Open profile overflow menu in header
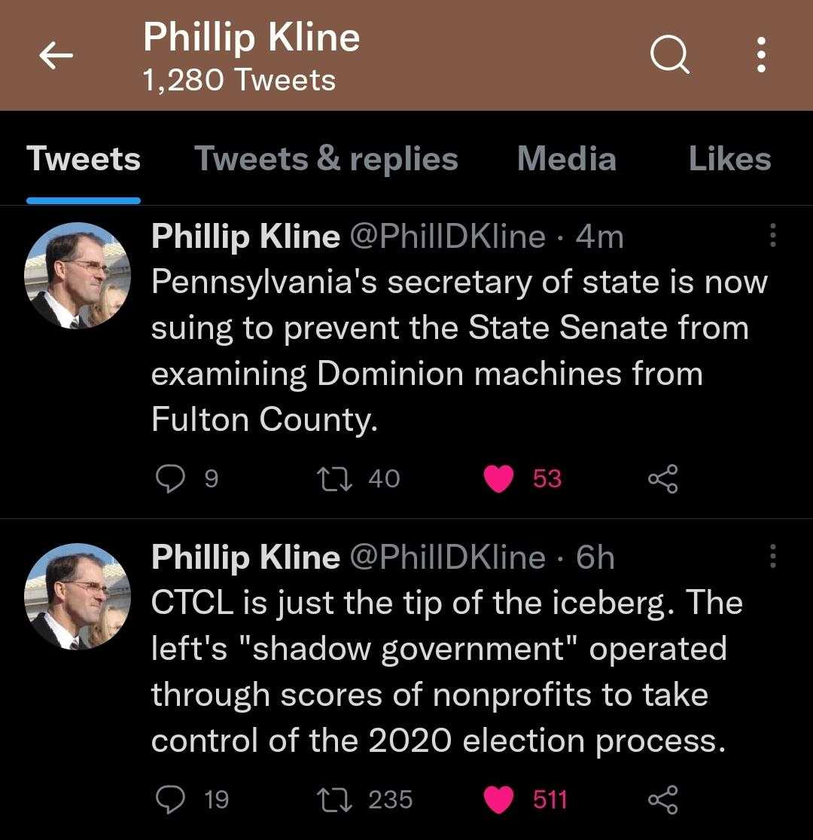The width and height of the screenshot is (813, 840). pyautogui.click(x=761, y=55)
